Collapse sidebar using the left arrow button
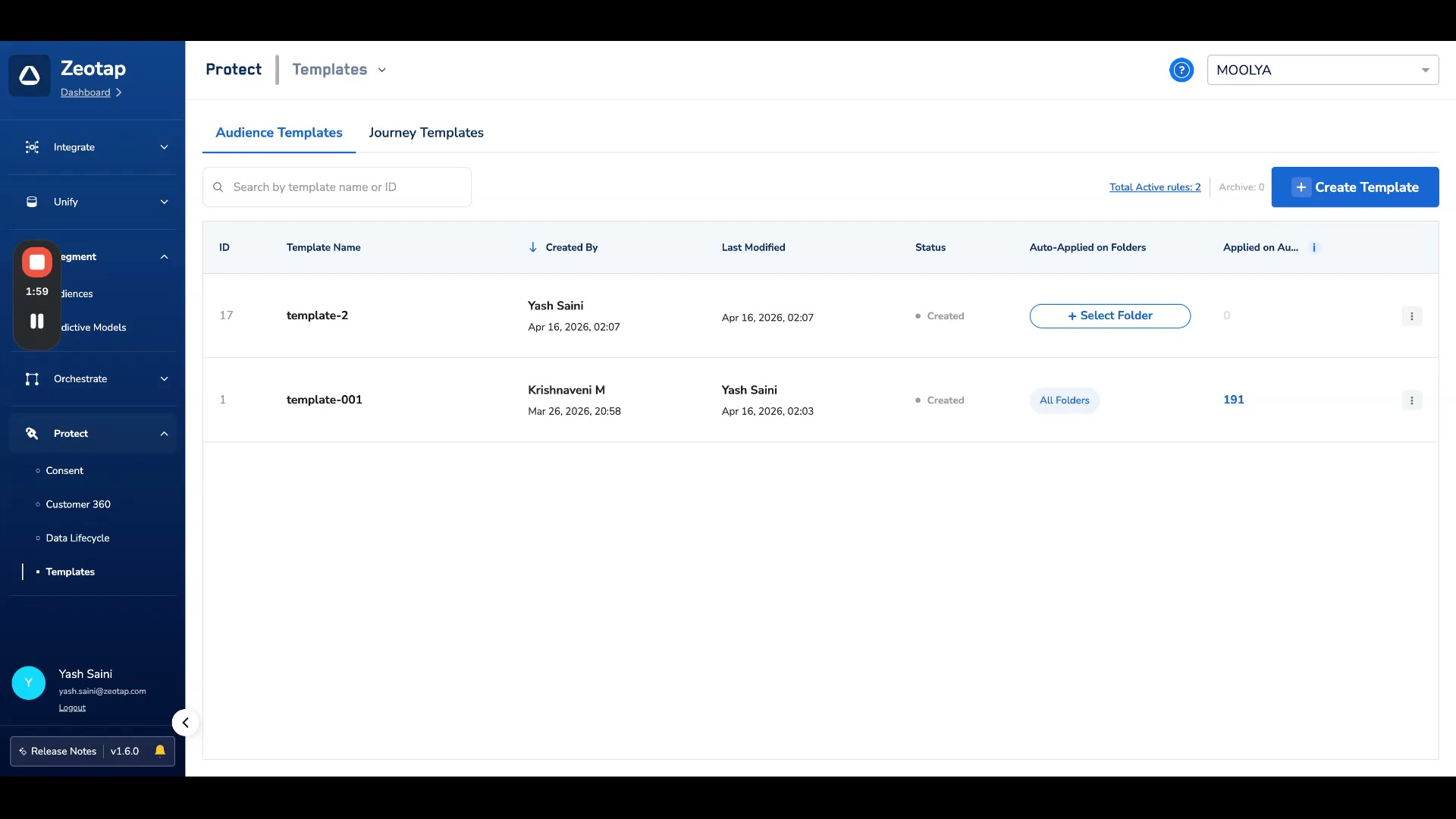The height and width of the screenshot is (819, 1456). 185,723
